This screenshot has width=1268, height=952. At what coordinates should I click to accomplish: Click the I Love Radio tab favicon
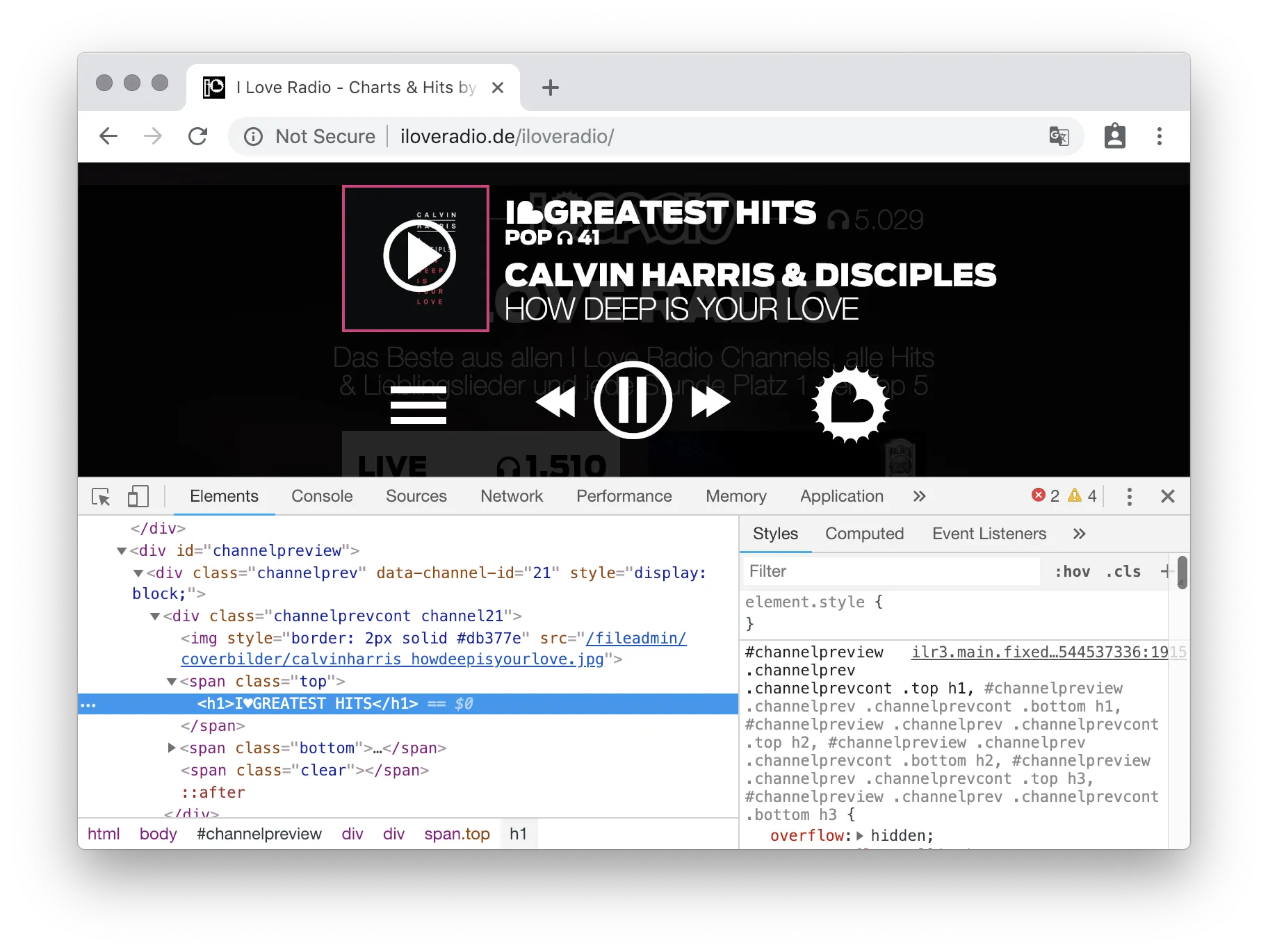[214, 88]
